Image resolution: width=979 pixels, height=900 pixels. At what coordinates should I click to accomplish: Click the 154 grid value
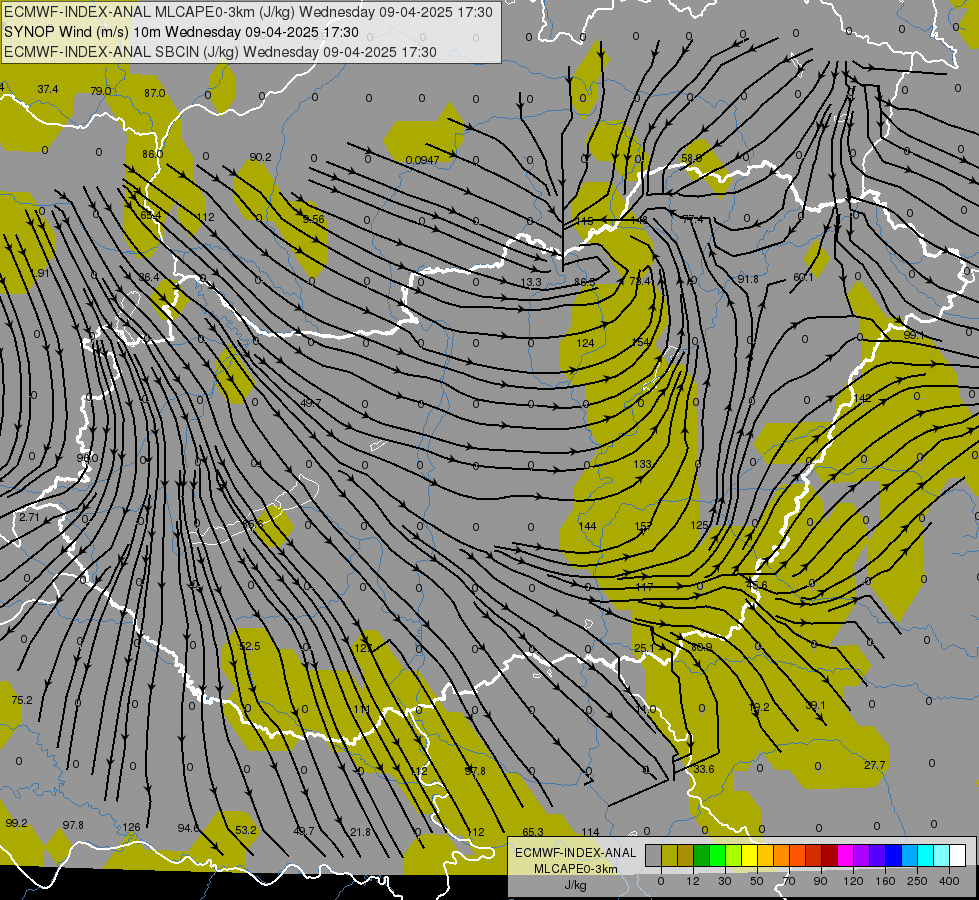coord(641,342)
